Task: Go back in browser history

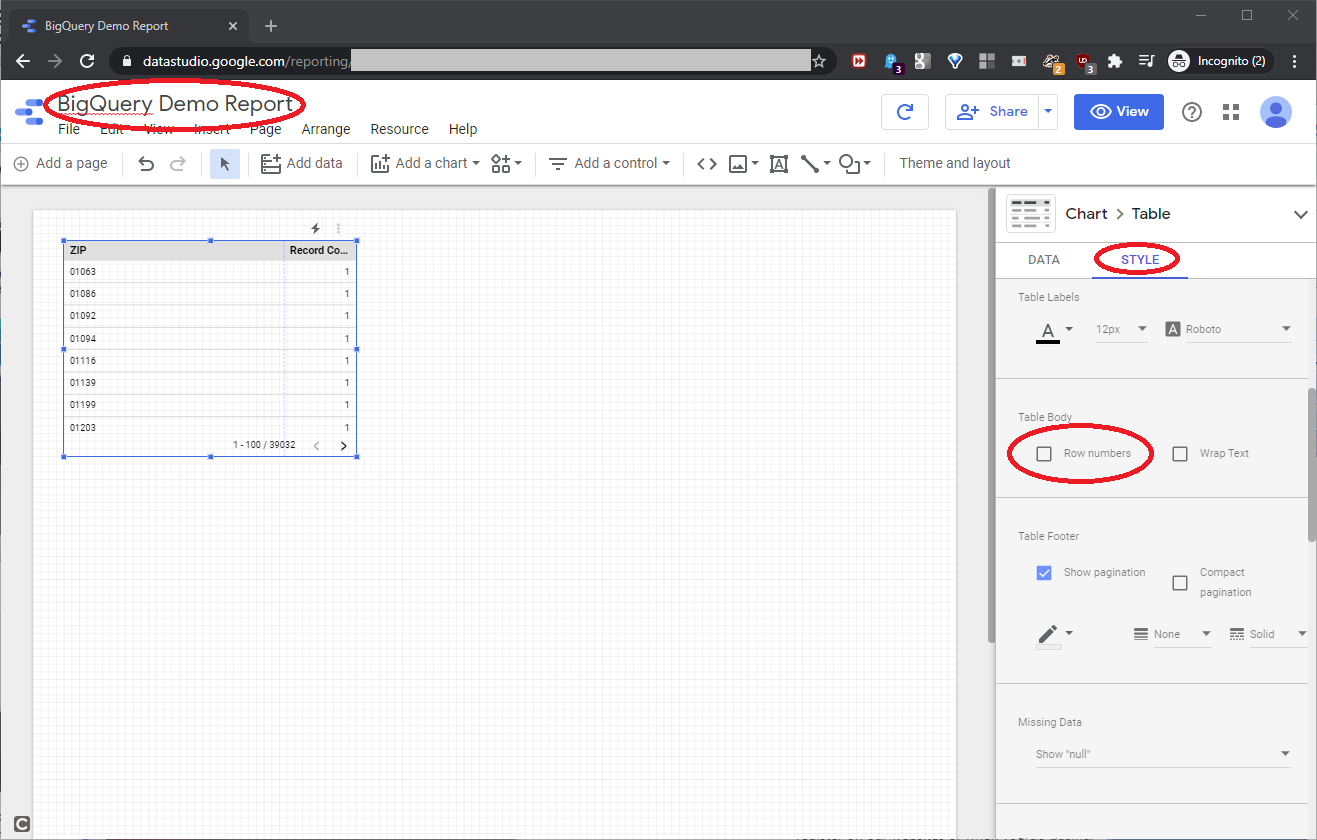Action: 23,61
